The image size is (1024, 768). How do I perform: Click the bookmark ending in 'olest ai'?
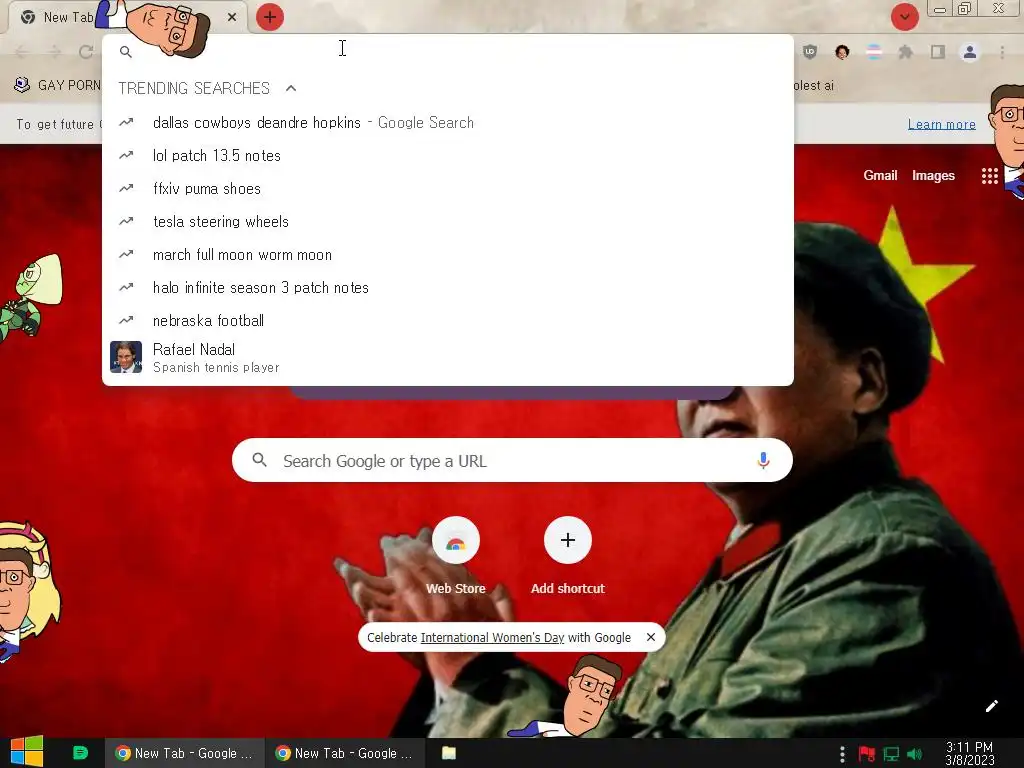pos(814,85)
